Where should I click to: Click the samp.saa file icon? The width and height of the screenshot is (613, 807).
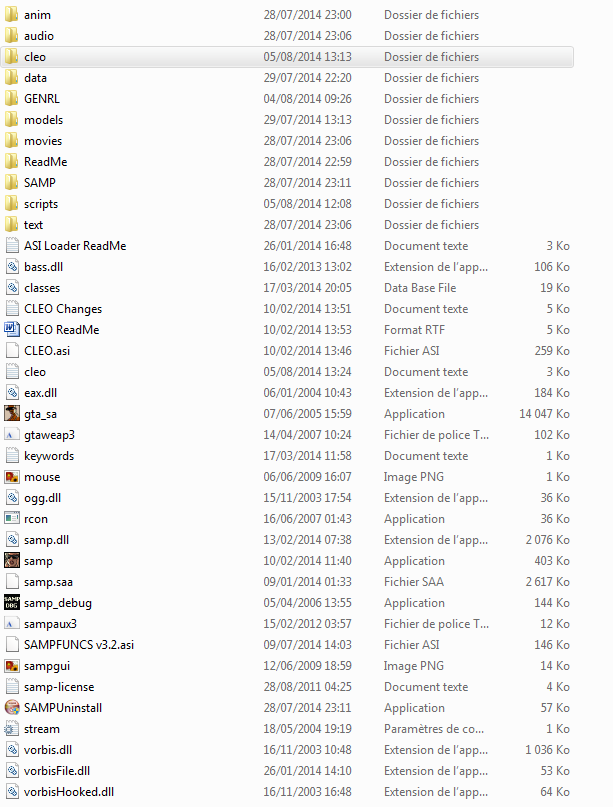[x=12, y=582]
